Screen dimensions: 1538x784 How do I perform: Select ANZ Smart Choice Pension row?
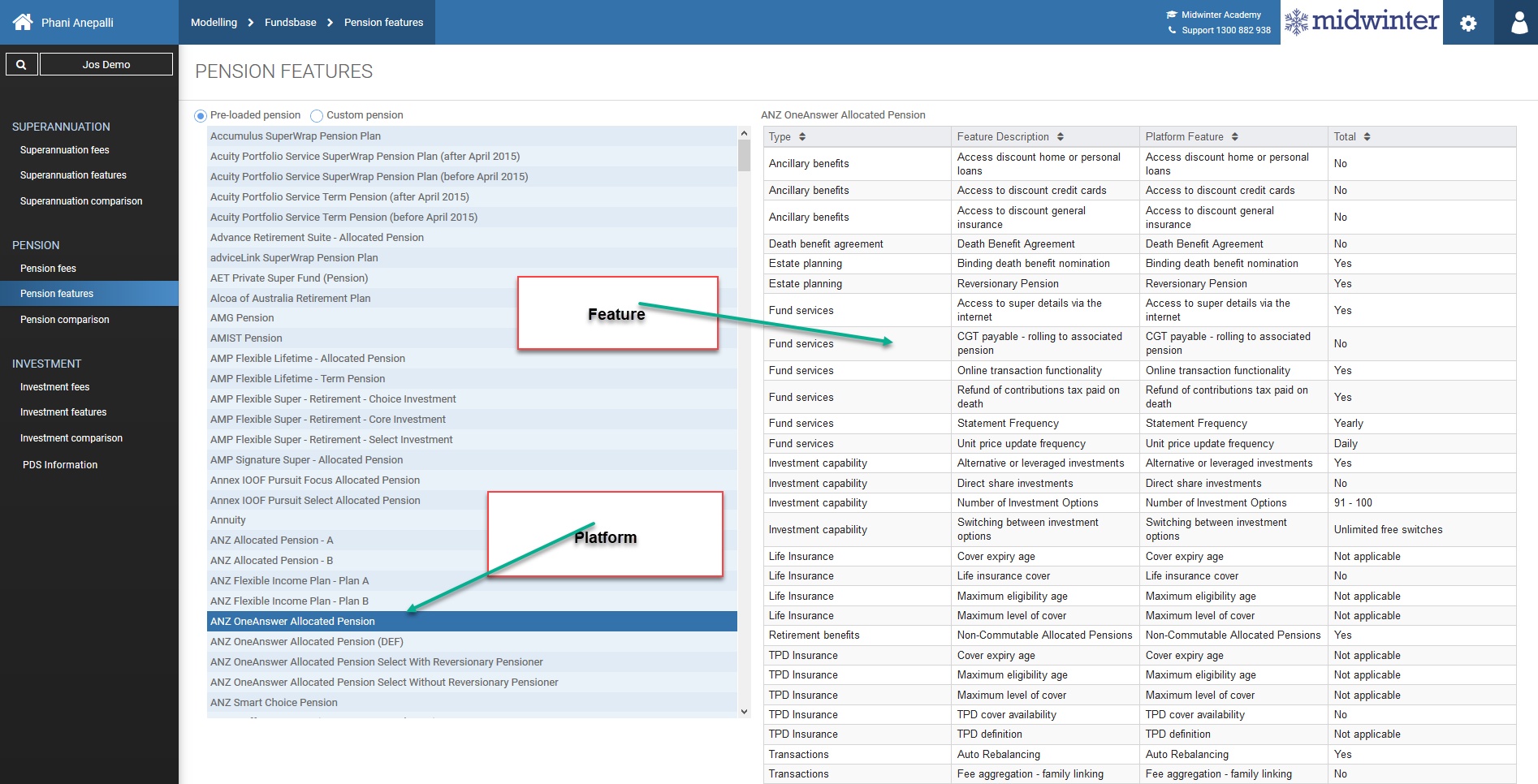click(472, 703)
